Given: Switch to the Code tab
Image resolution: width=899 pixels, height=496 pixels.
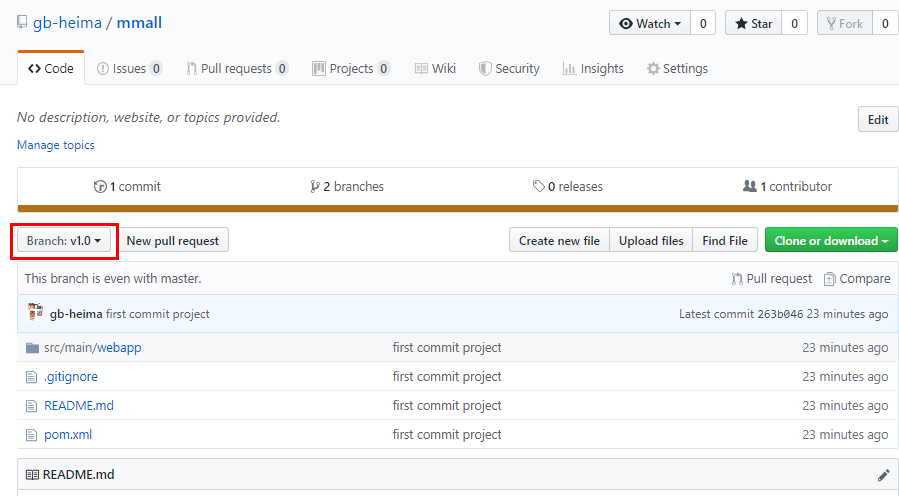Looking at the screenshot, I should [x=51, y=68].
